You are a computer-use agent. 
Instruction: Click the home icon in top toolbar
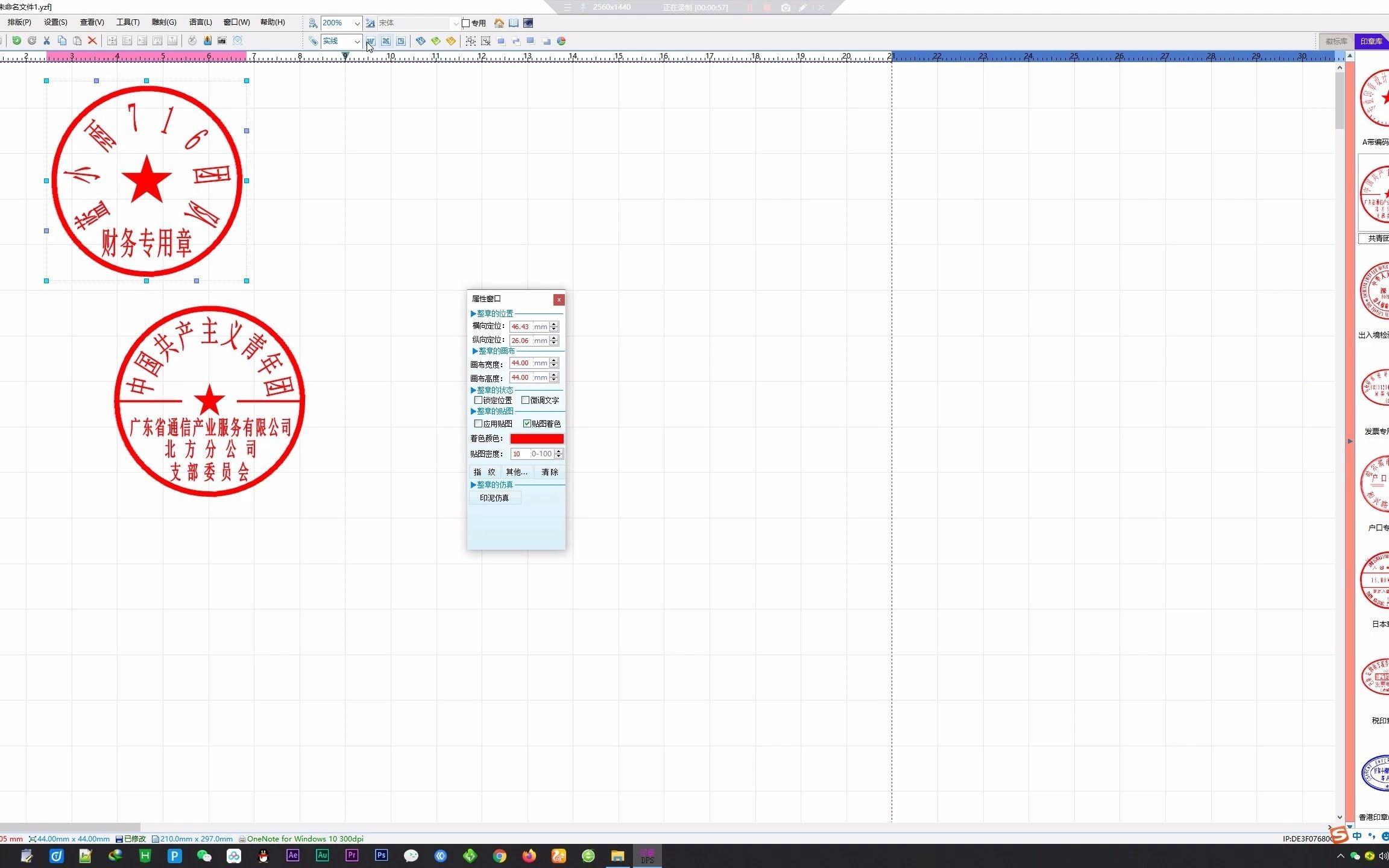(x=499, y=23)
